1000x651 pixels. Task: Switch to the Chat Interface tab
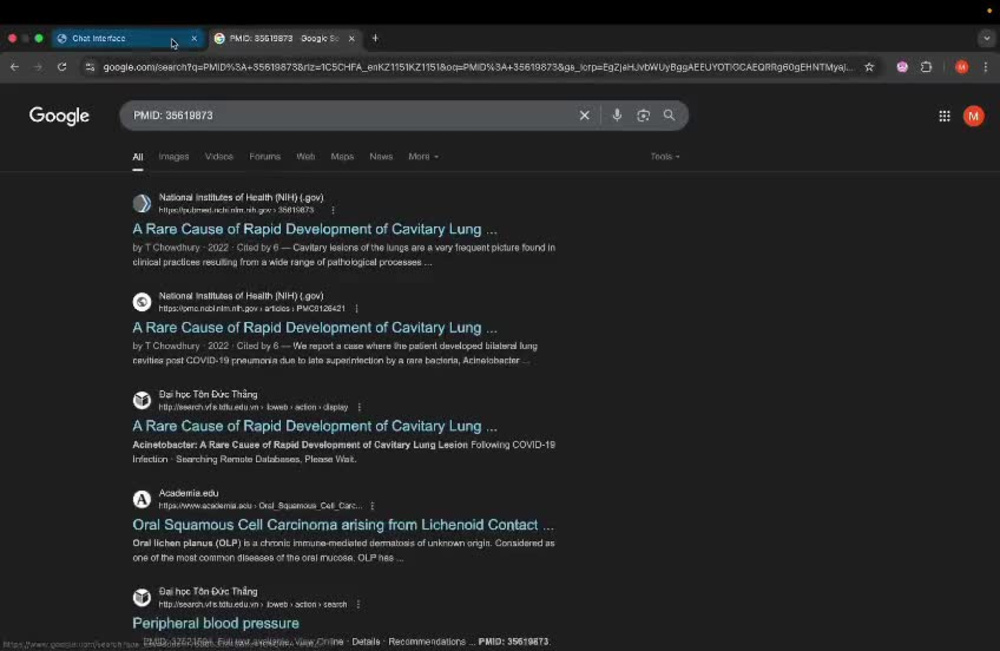pos(128,38)
